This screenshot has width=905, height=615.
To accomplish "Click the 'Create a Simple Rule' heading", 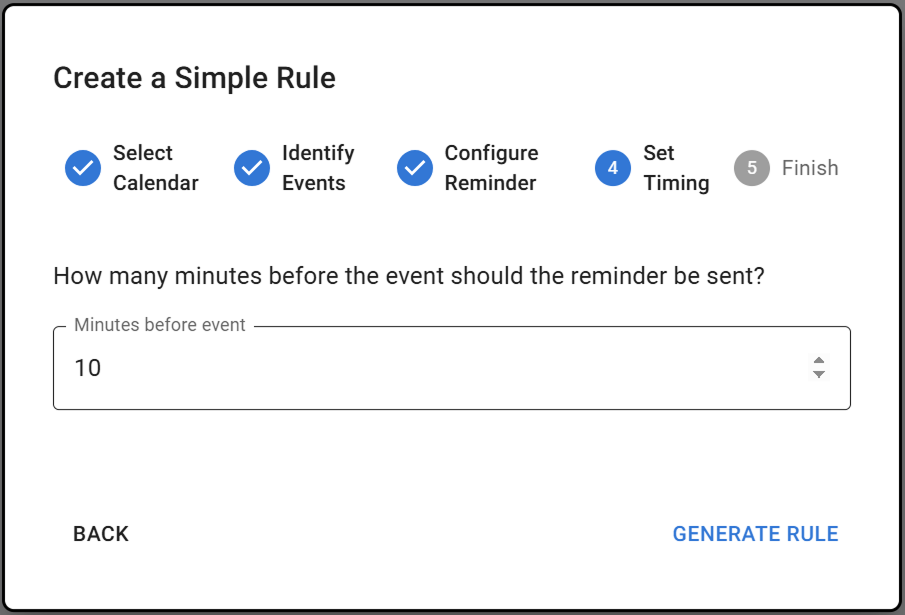I will click(194, 78).
